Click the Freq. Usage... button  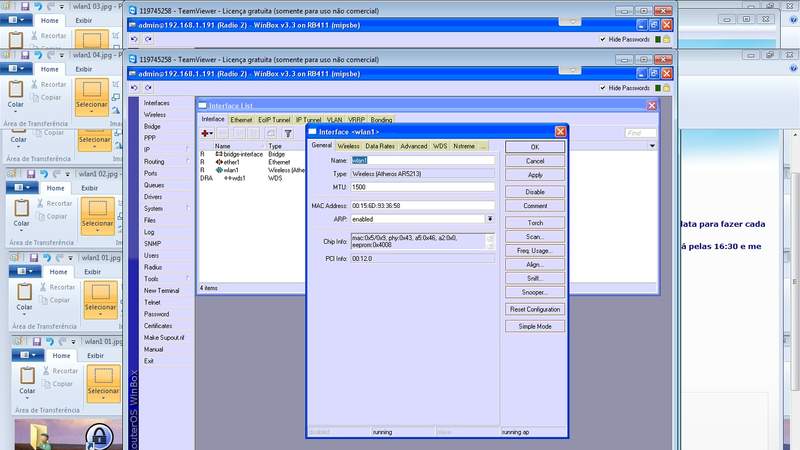535,251
